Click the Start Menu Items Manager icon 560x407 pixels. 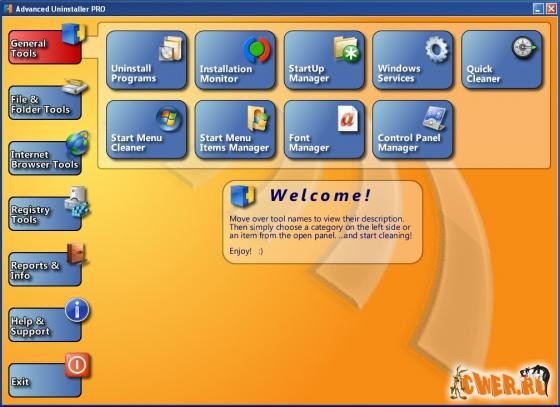pyautogui.click(x=259, y=119)
